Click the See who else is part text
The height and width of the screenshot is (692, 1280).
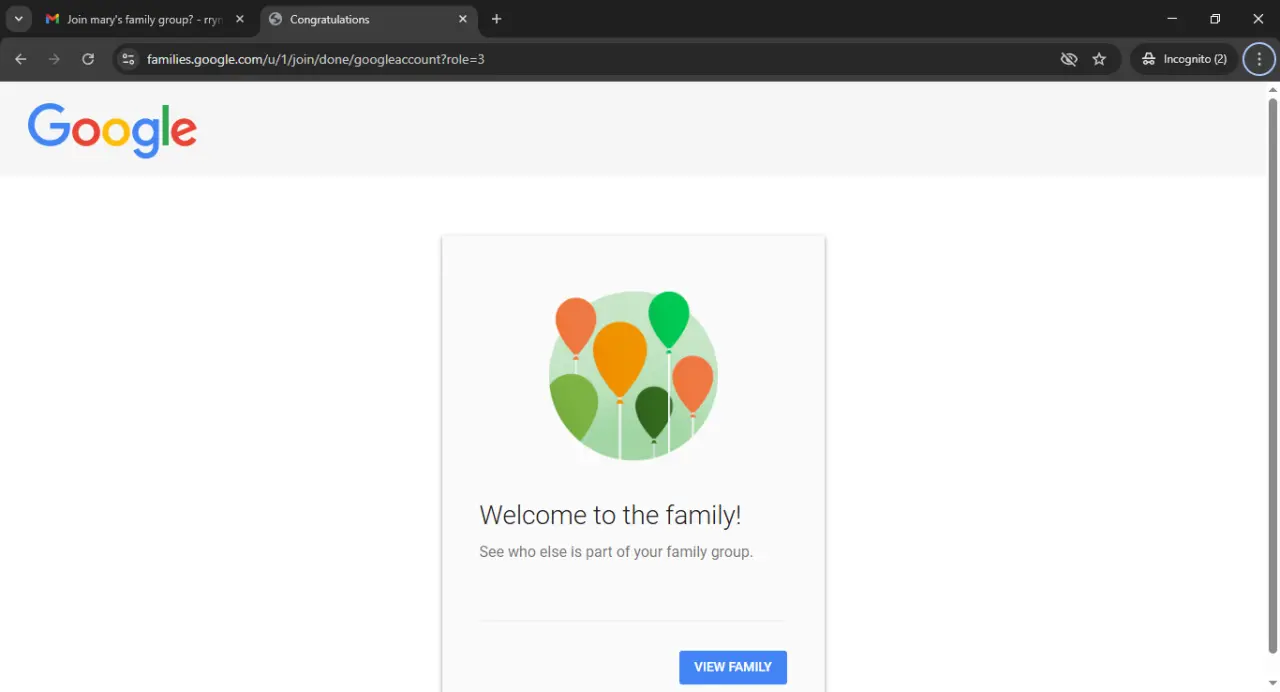[616, 552]
